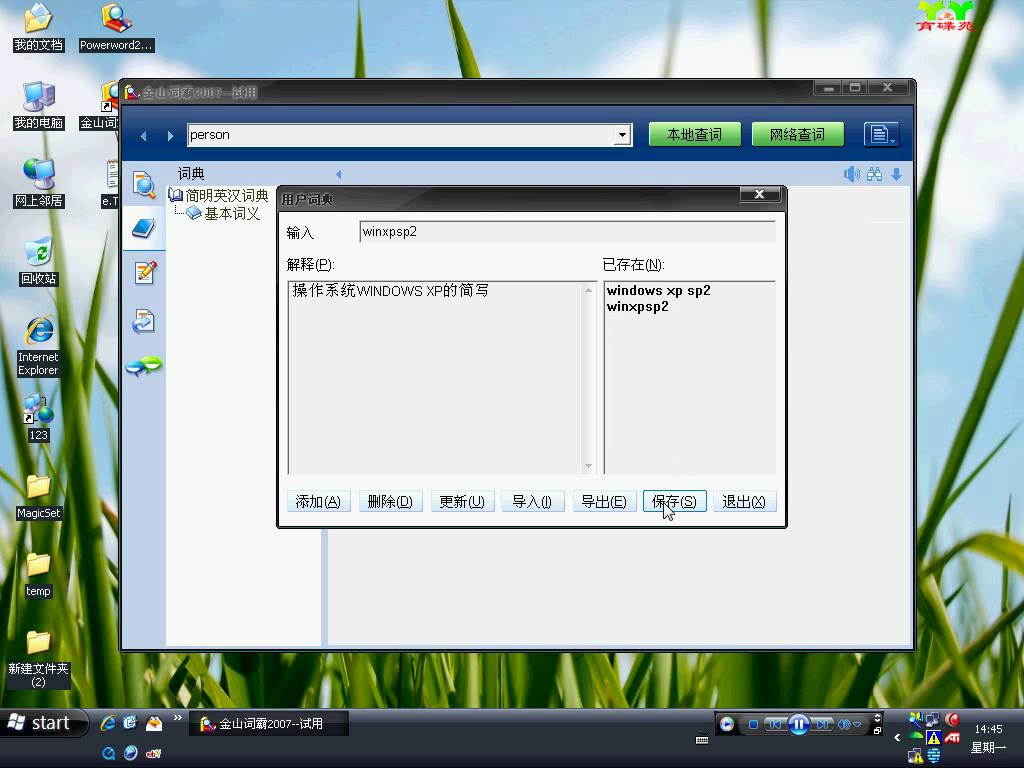
Task: Click the 网络查词 online lookup button
Action: (x=797, y=135)
